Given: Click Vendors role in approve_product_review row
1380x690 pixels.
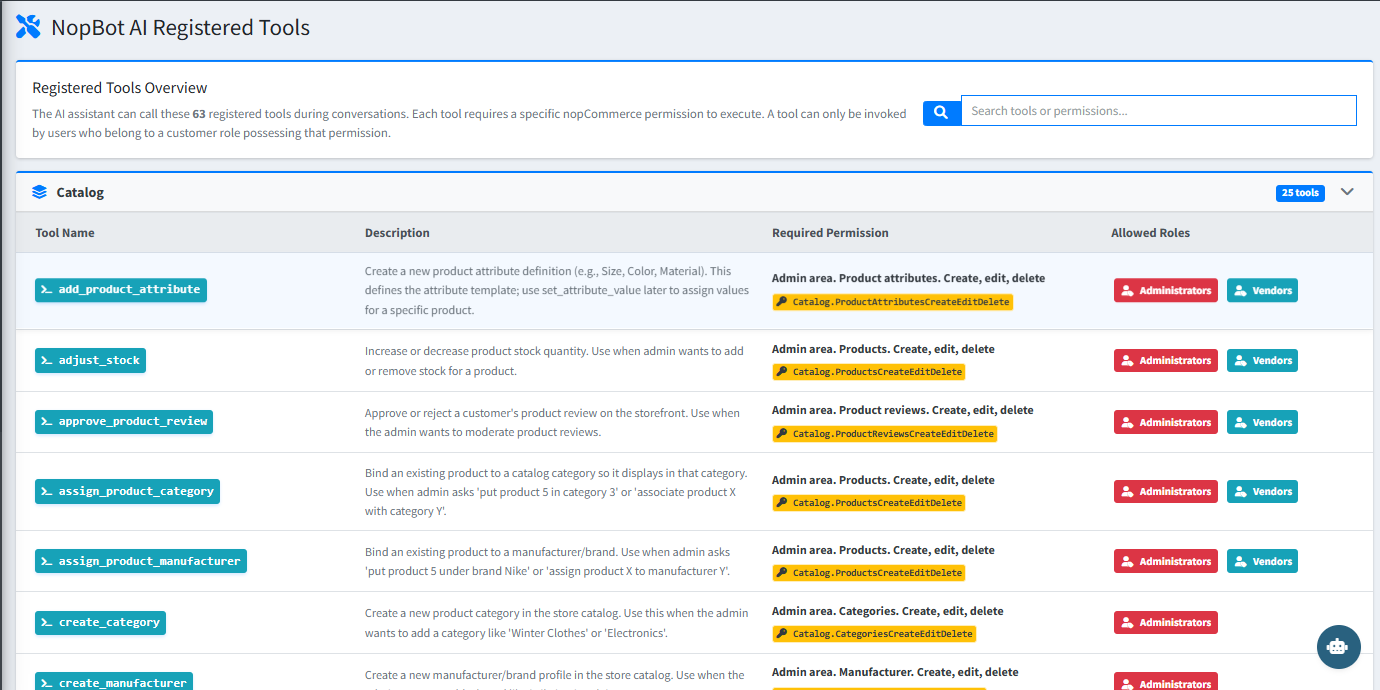Looking at the screenshot, I should pyautogui.click(x=1262, y=422).
